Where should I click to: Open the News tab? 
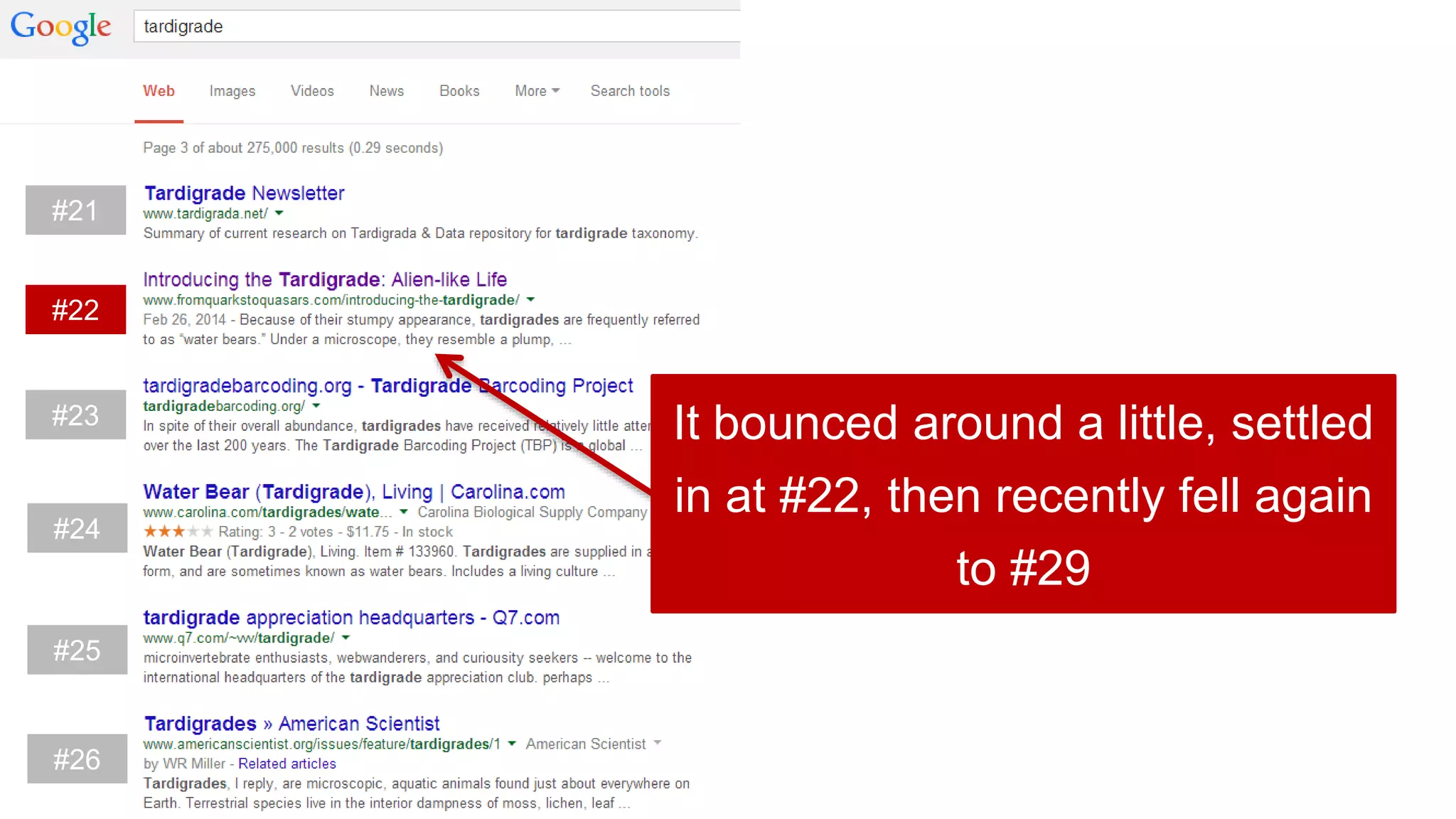tap(386, 91)
